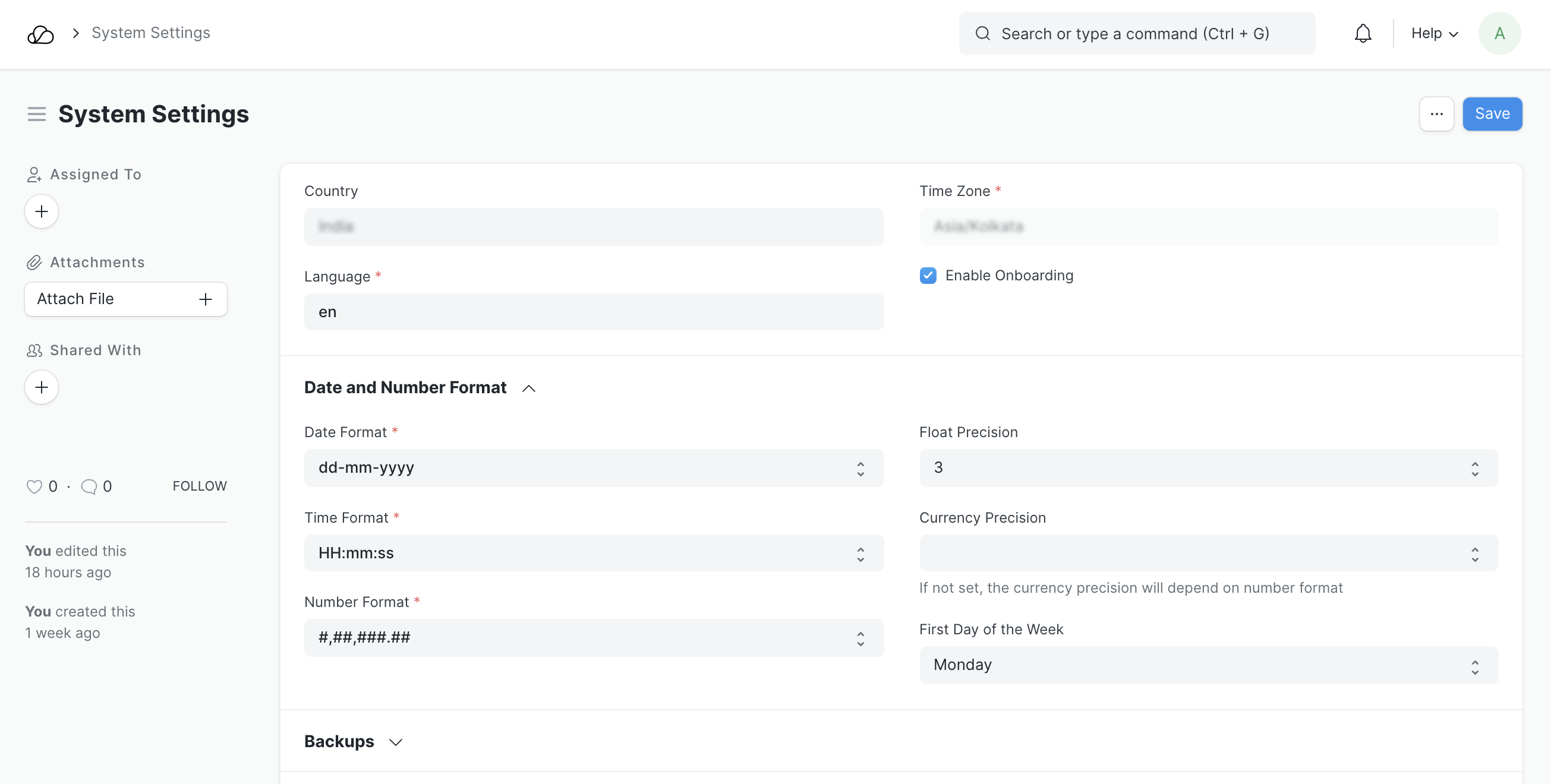Open the Help menu
Image resolution: width=1551 pixels, height=784 pixels.
(x=1434, y=33)
